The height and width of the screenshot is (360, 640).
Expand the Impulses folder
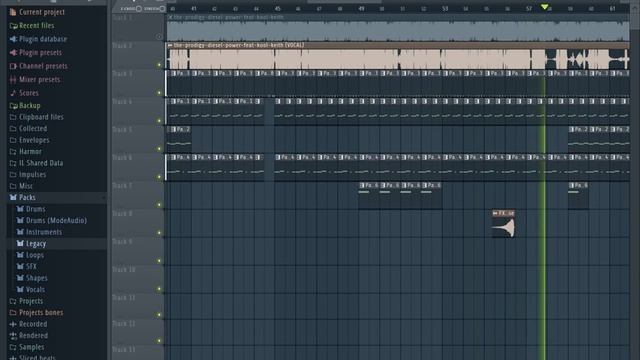13,175
